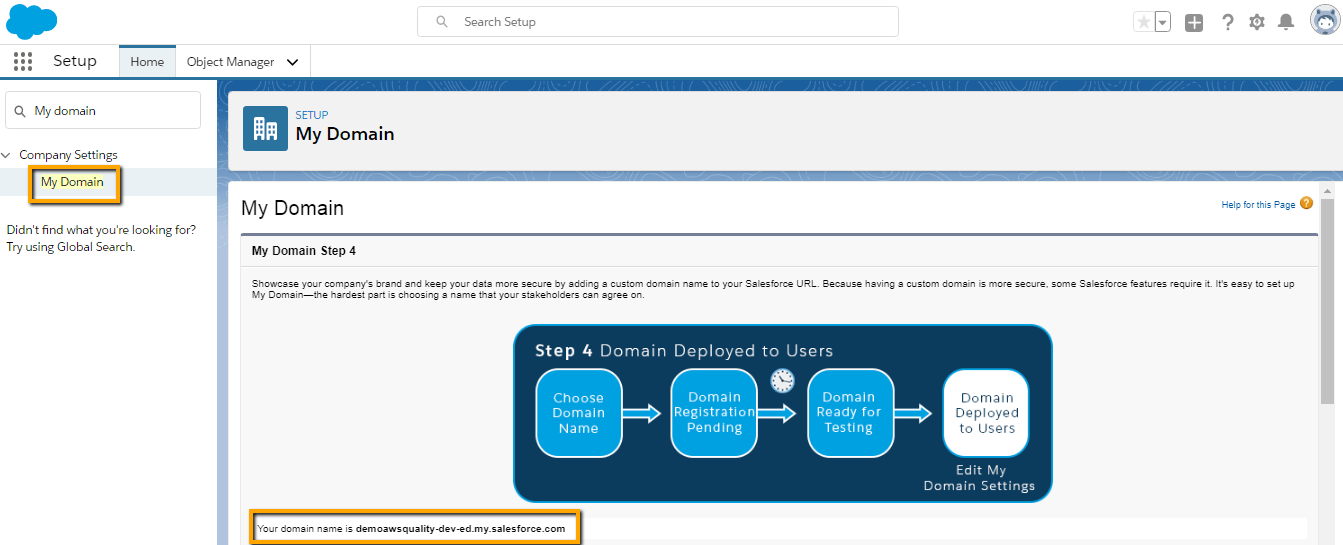Click the domain name demoawsquality-dev-ed.my.salesforce.com
Viewport: 1343px width, 545px height.
pyautogui.click(x=460, y=528)
